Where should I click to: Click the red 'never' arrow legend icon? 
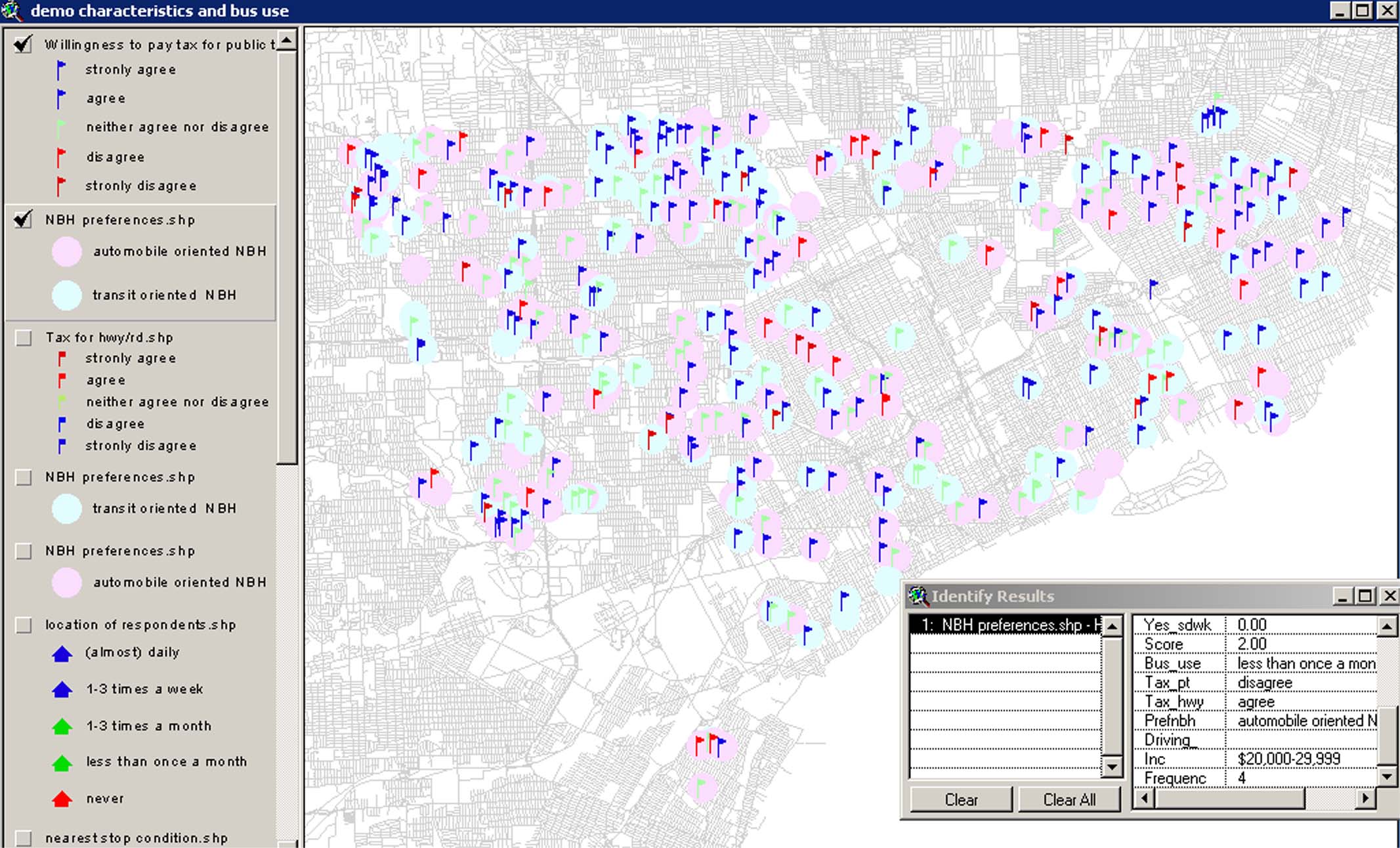(62, 799)
